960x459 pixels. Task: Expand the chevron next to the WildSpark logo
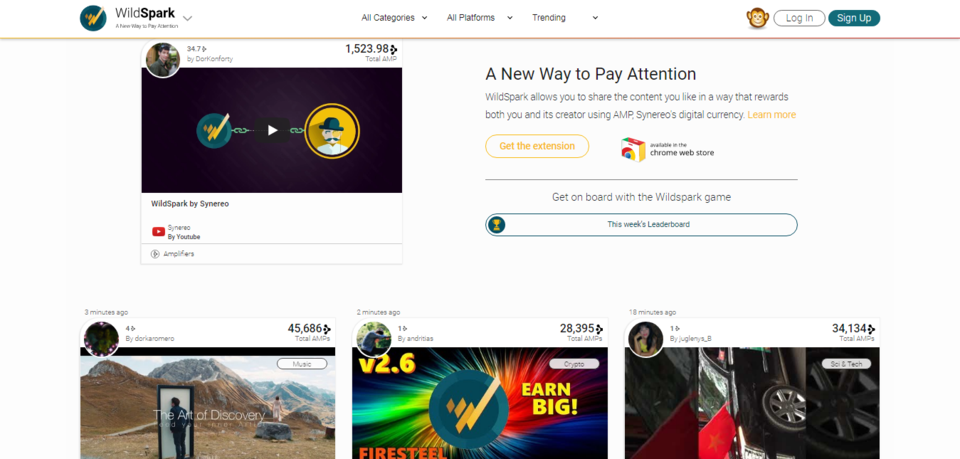(188, 18)
